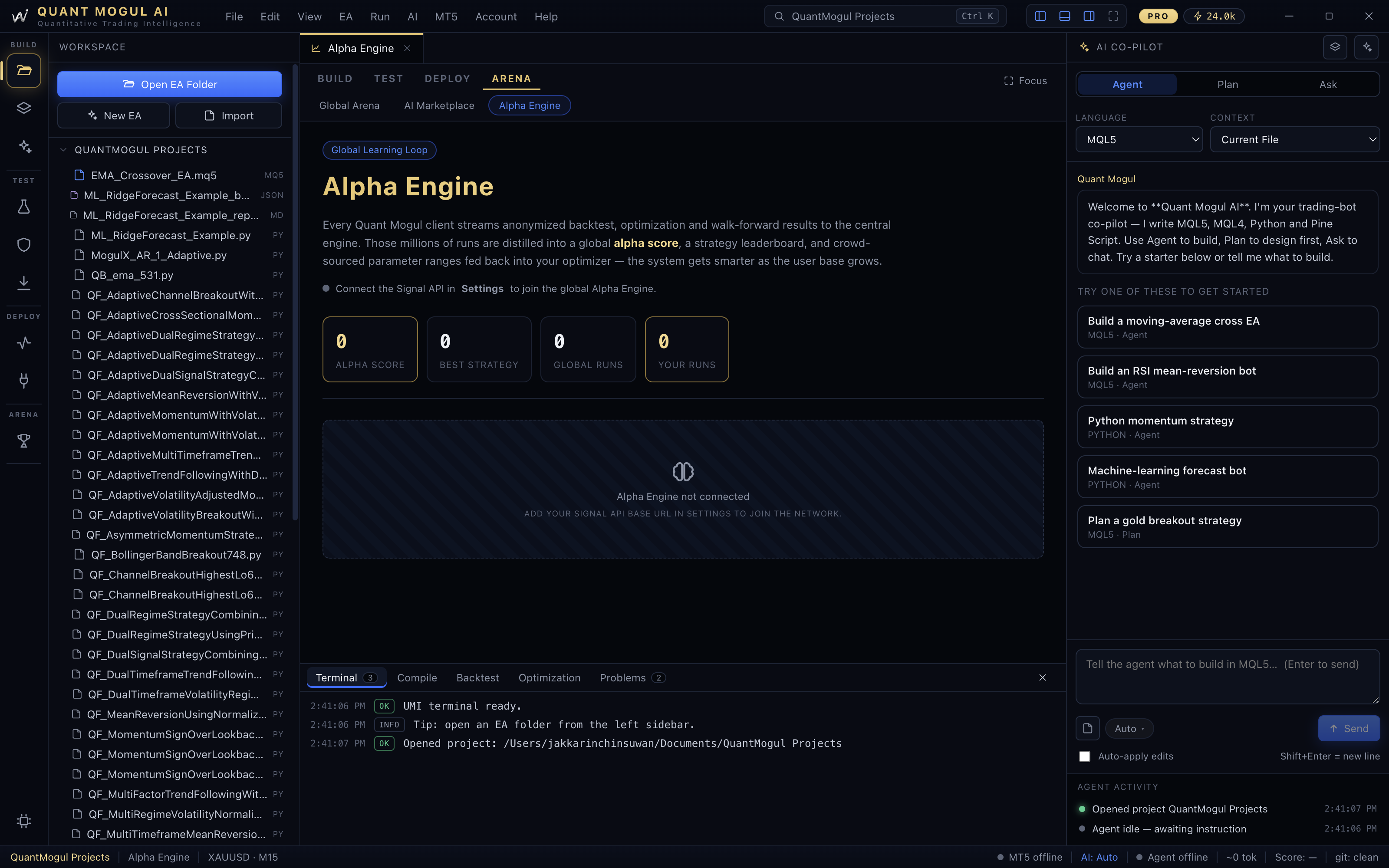Click the Import button

coord(228,115)
